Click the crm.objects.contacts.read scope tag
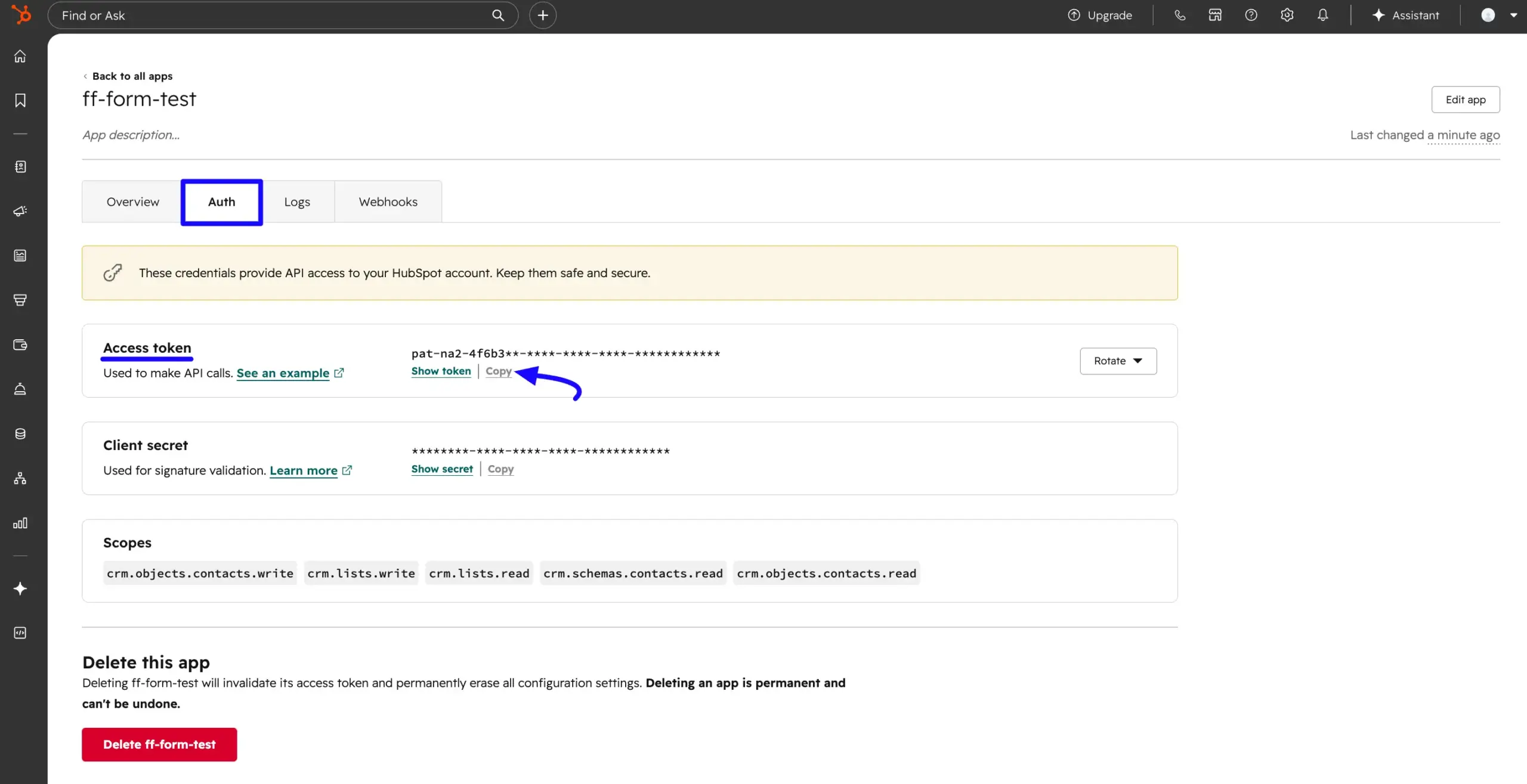The image size is (1527, 784). click(826, 573)
